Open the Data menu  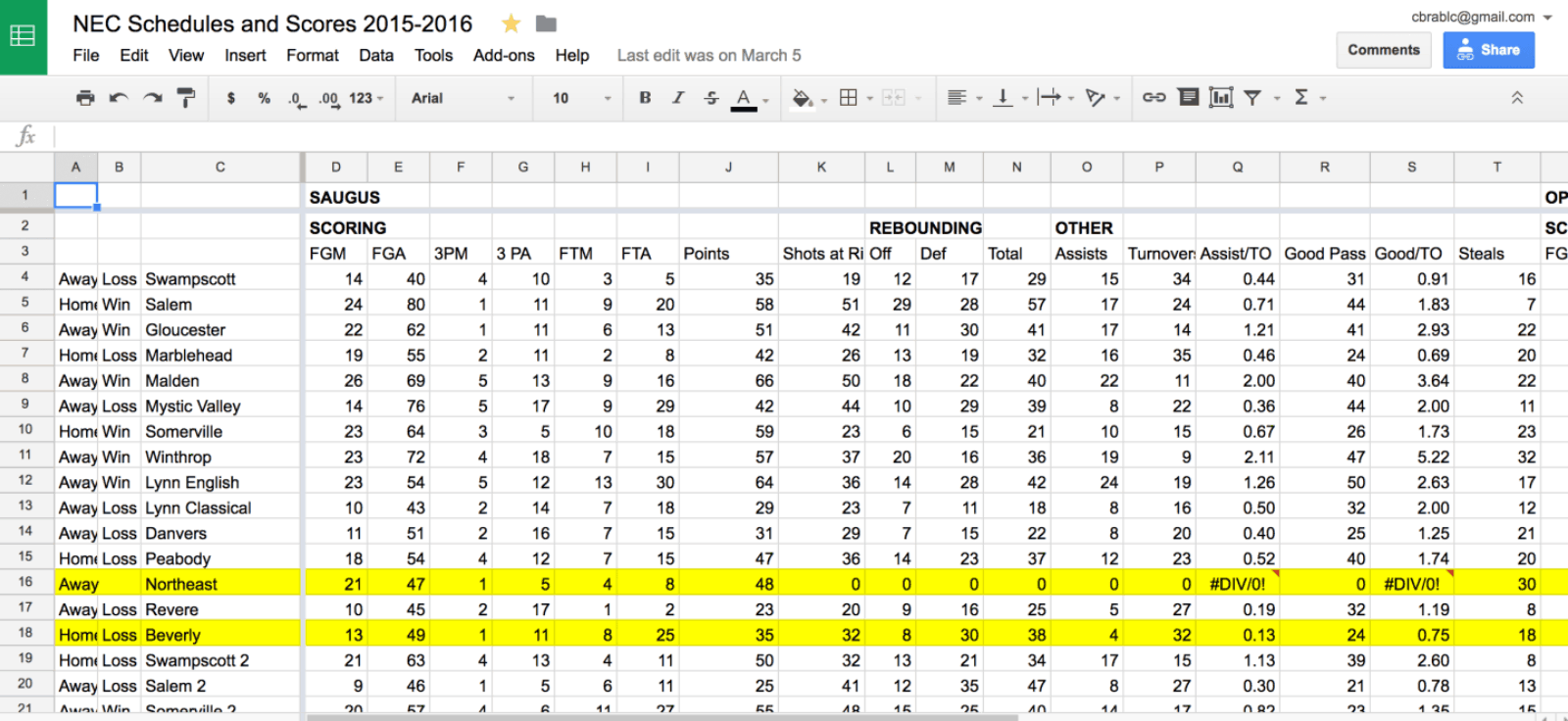pos(376,56)
